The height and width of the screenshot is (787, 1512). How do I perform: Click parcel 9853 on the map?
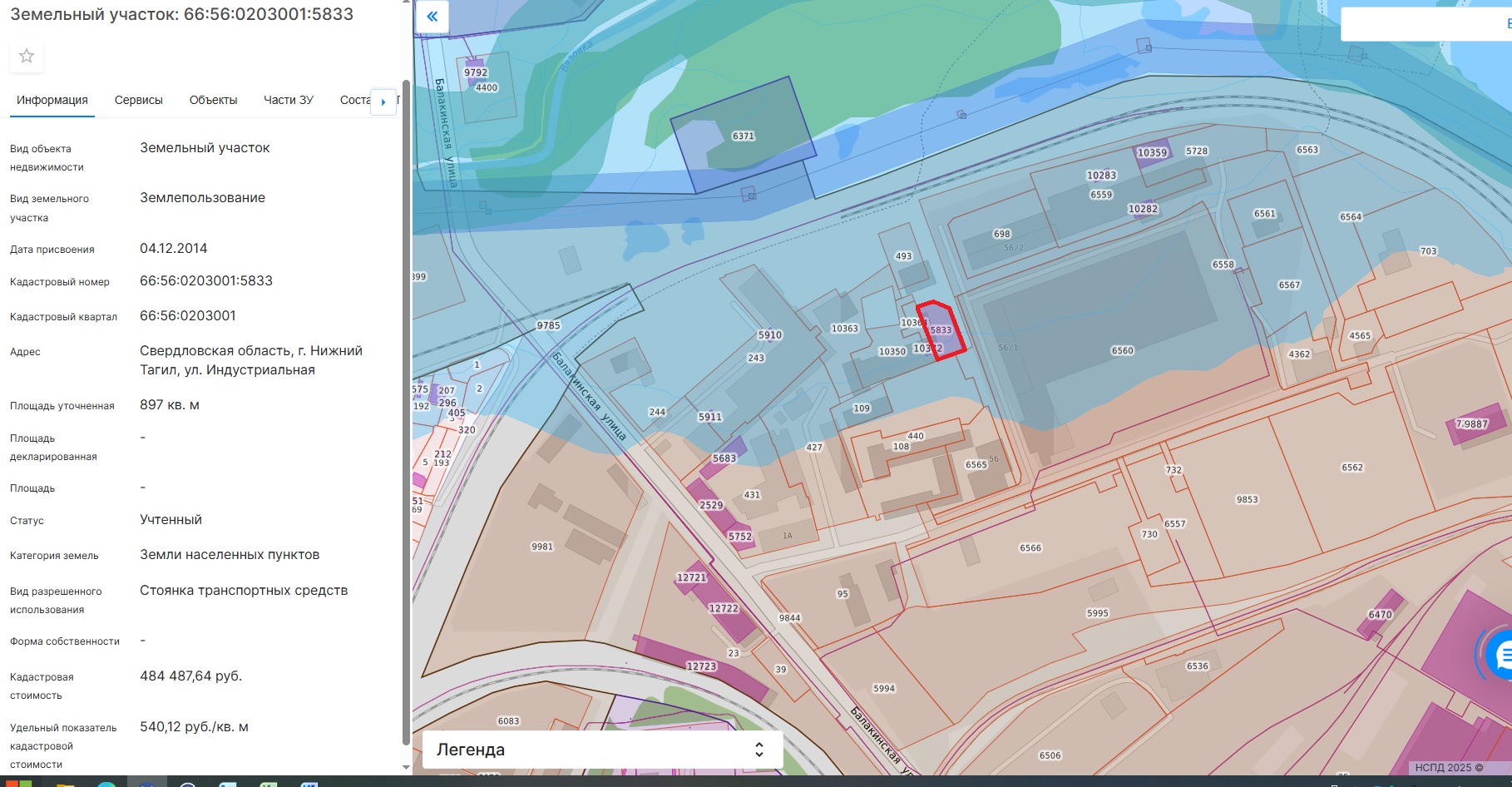click(x=1246, y=499)
